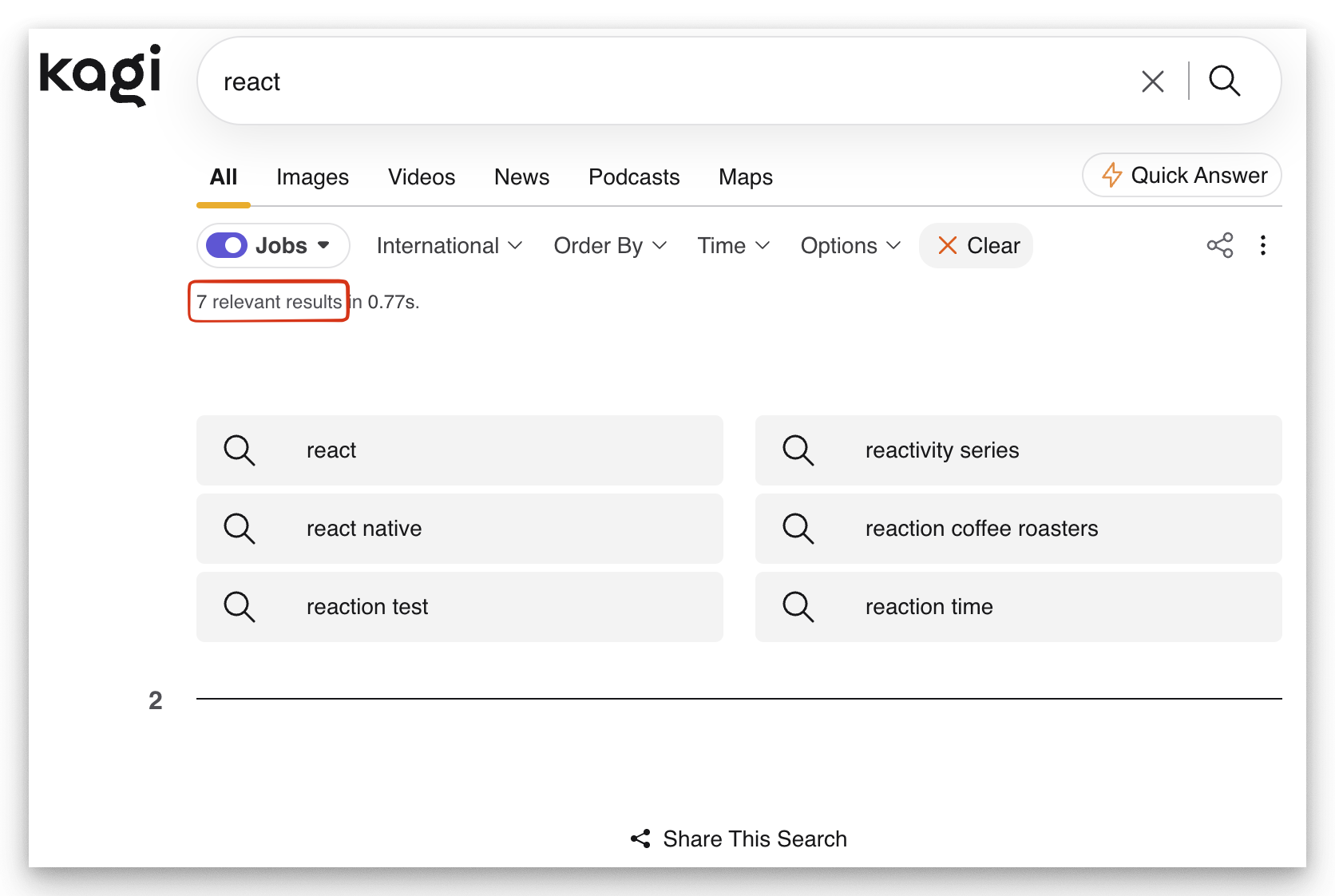Open the three-dot more menu
Viewport: 1335px width, 896px height.
point(1263,245)
